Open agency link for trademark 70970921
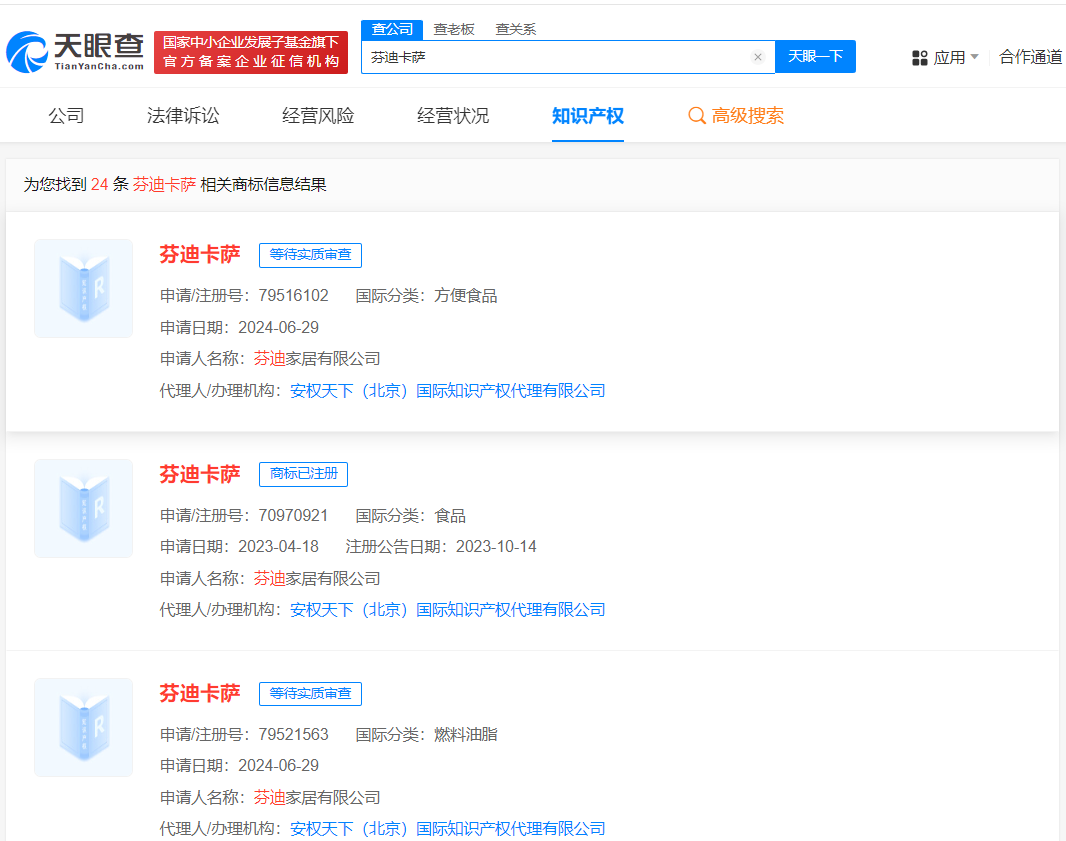Screen dimensions: 1066x841 (447, 610)
